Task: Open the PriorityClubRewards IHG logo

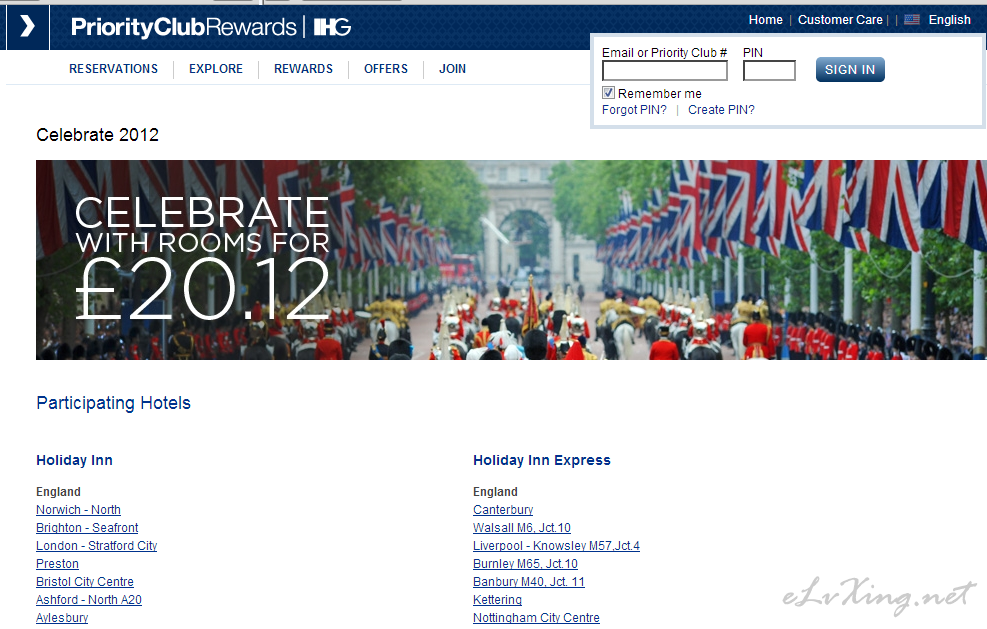Action: [211, 27]
